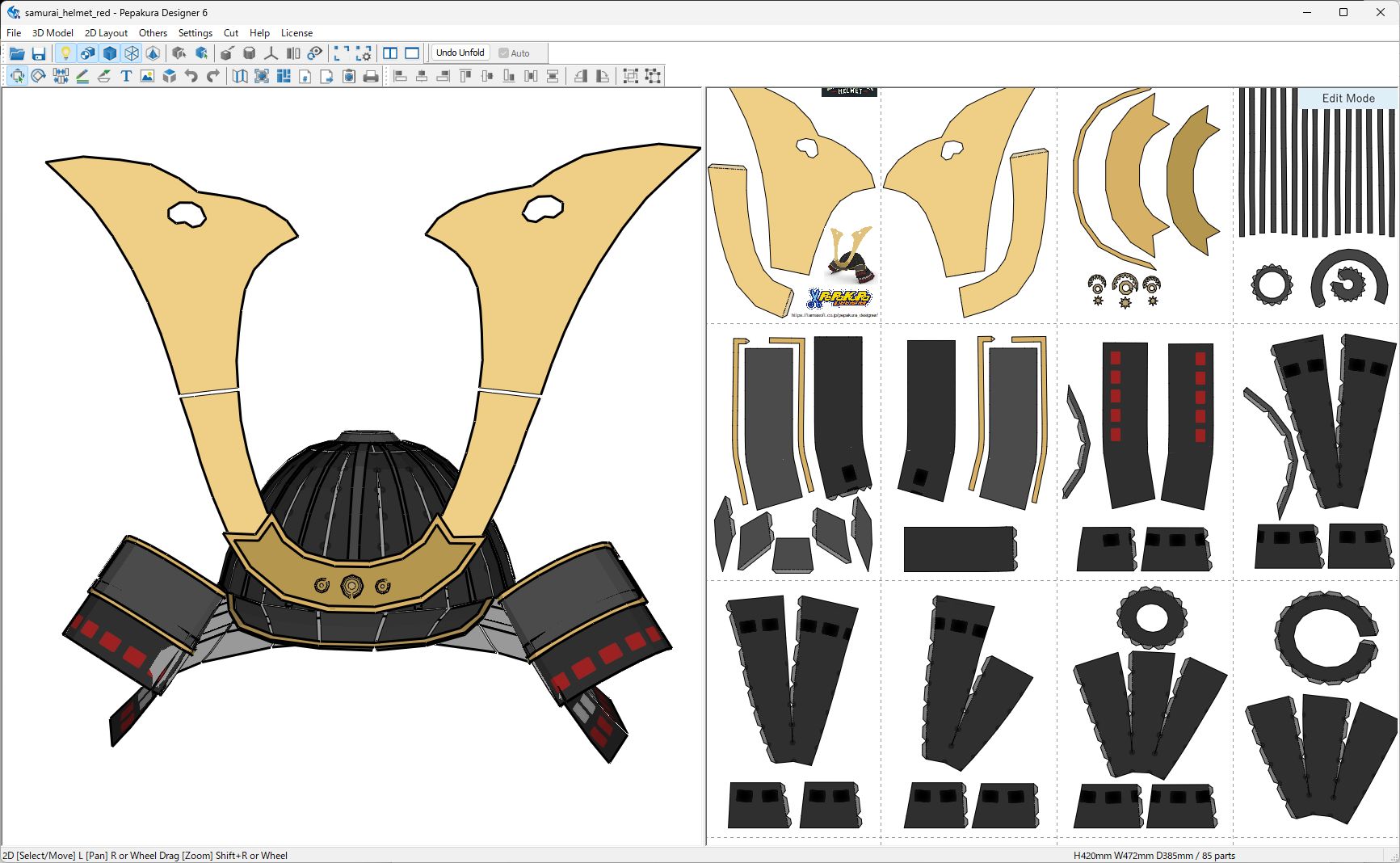Toggle the Auto checkbox

(515, 53)
